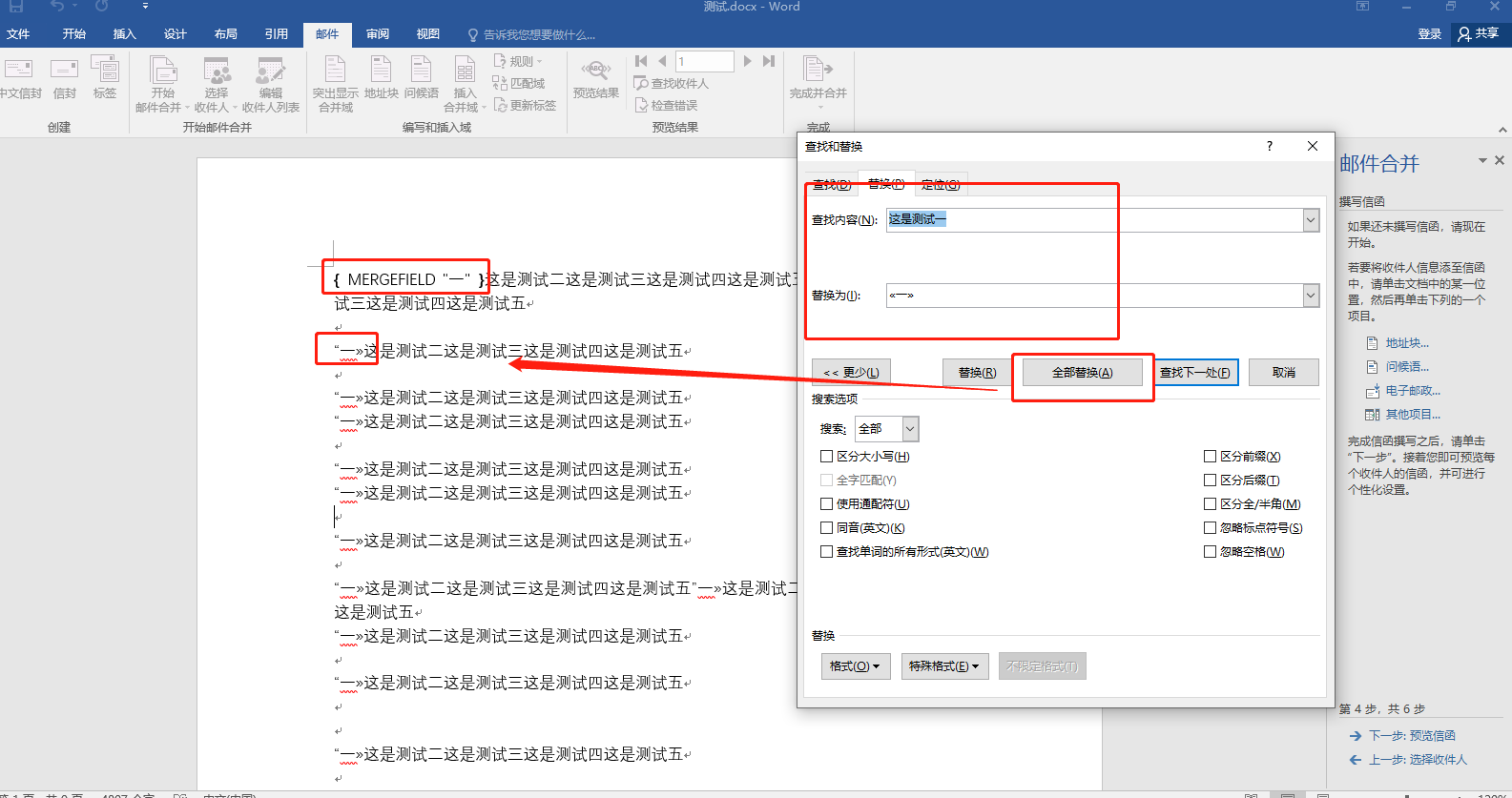Switch to the 视图 View tab
The image size is (1512, 798).
tap(427, 34)
